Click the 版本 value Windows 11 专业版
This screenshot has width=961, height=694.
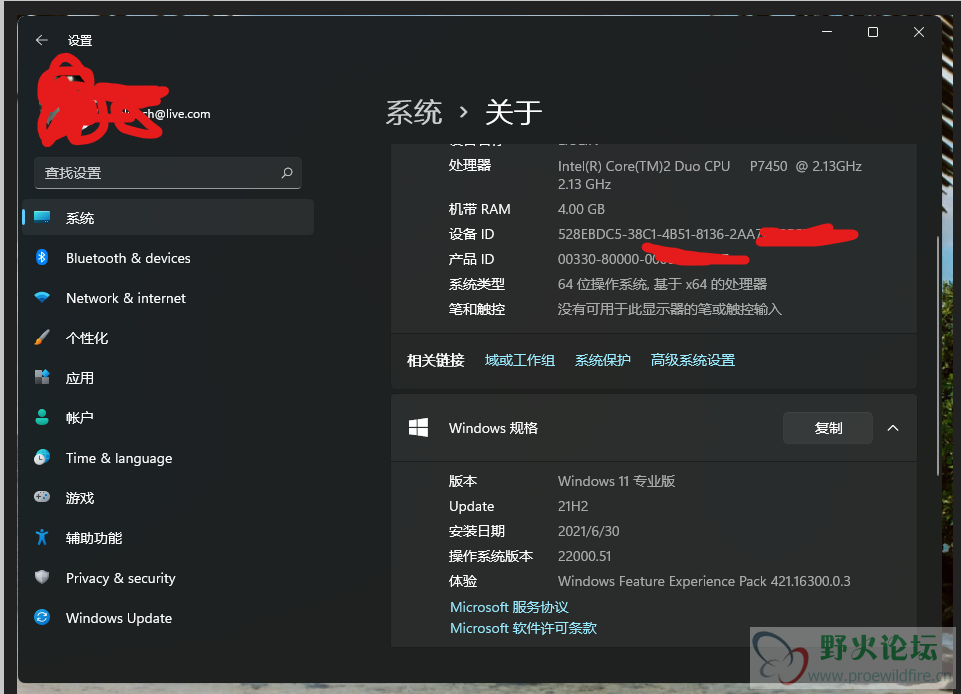616,481
